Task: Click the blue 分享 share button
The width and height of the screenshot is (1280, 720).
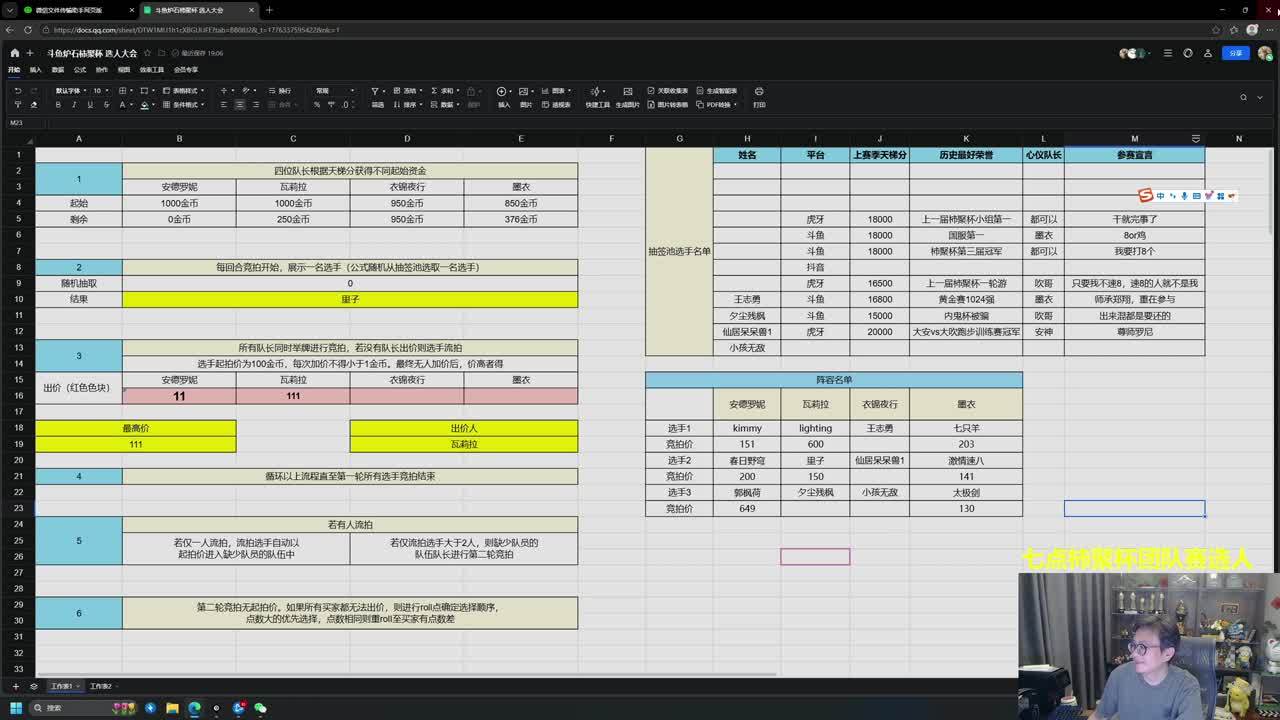Action: coord(1236,53)
